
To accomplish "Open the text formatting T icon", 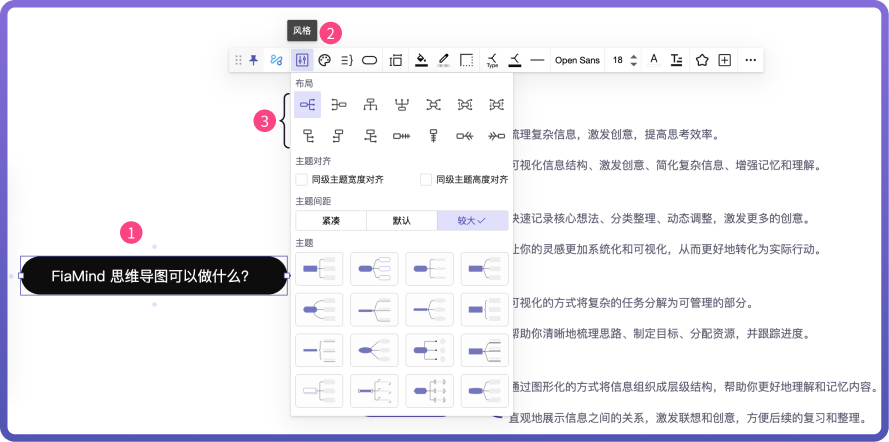I will [676, 60].
